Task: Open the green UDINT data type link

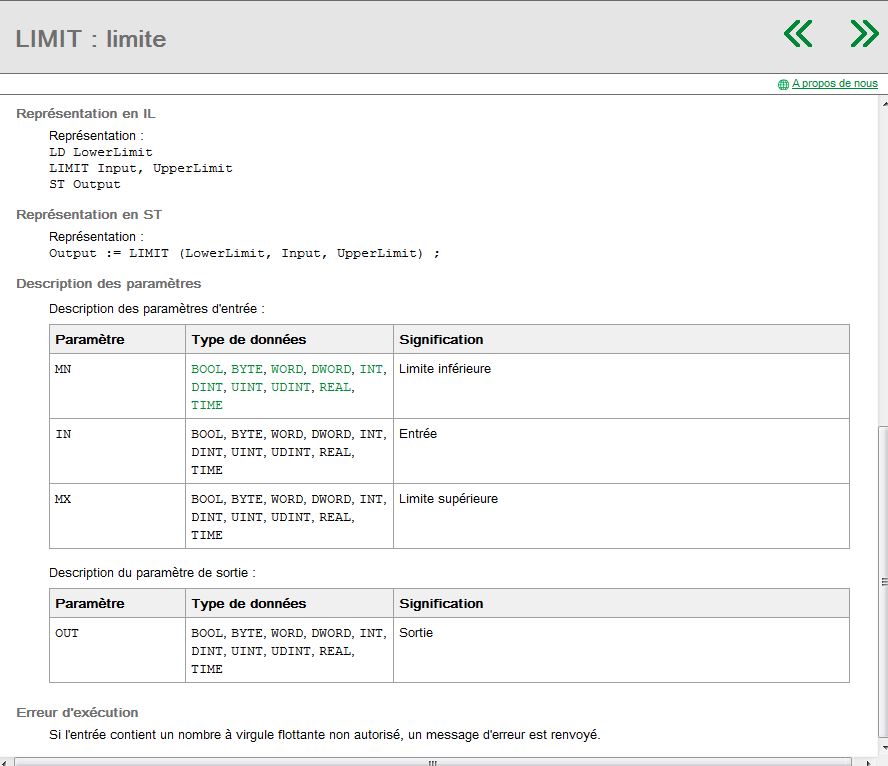Action: [291, 387]
